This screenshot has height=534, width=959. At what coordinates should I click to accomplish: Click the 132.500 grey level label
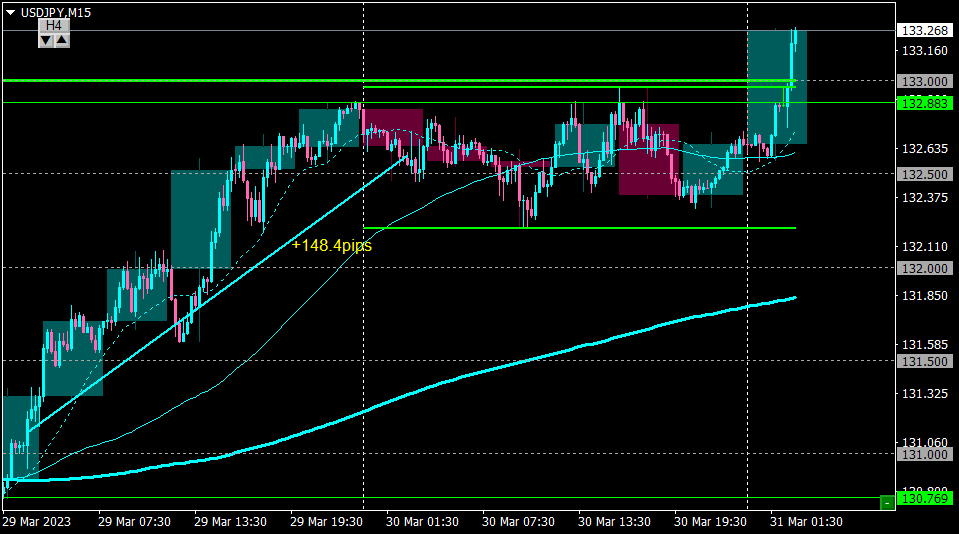[x=925, y=174]
